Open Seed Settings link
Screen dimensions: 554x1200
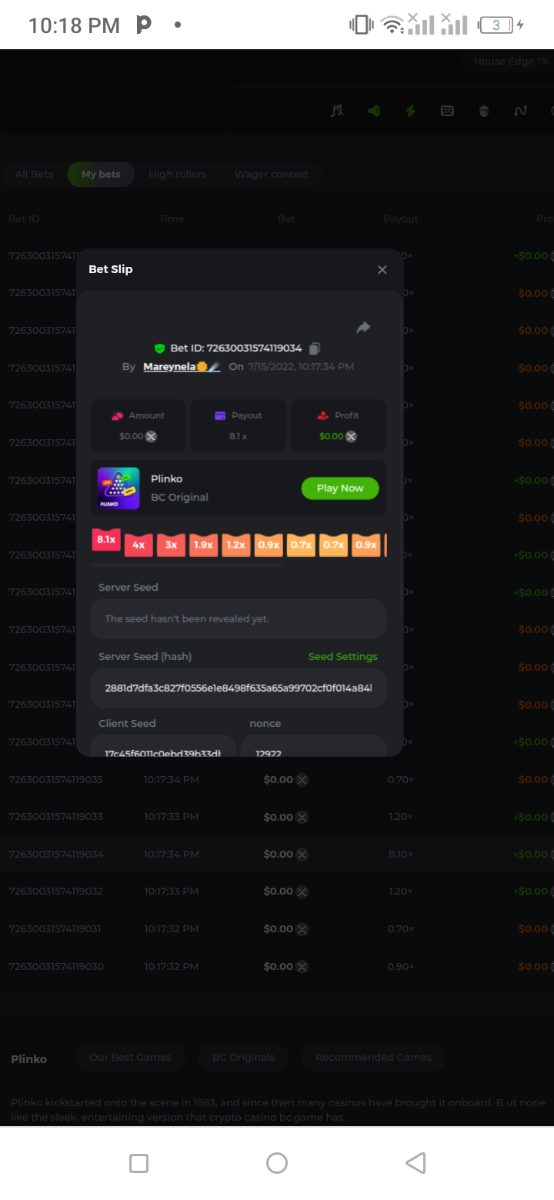343,657
